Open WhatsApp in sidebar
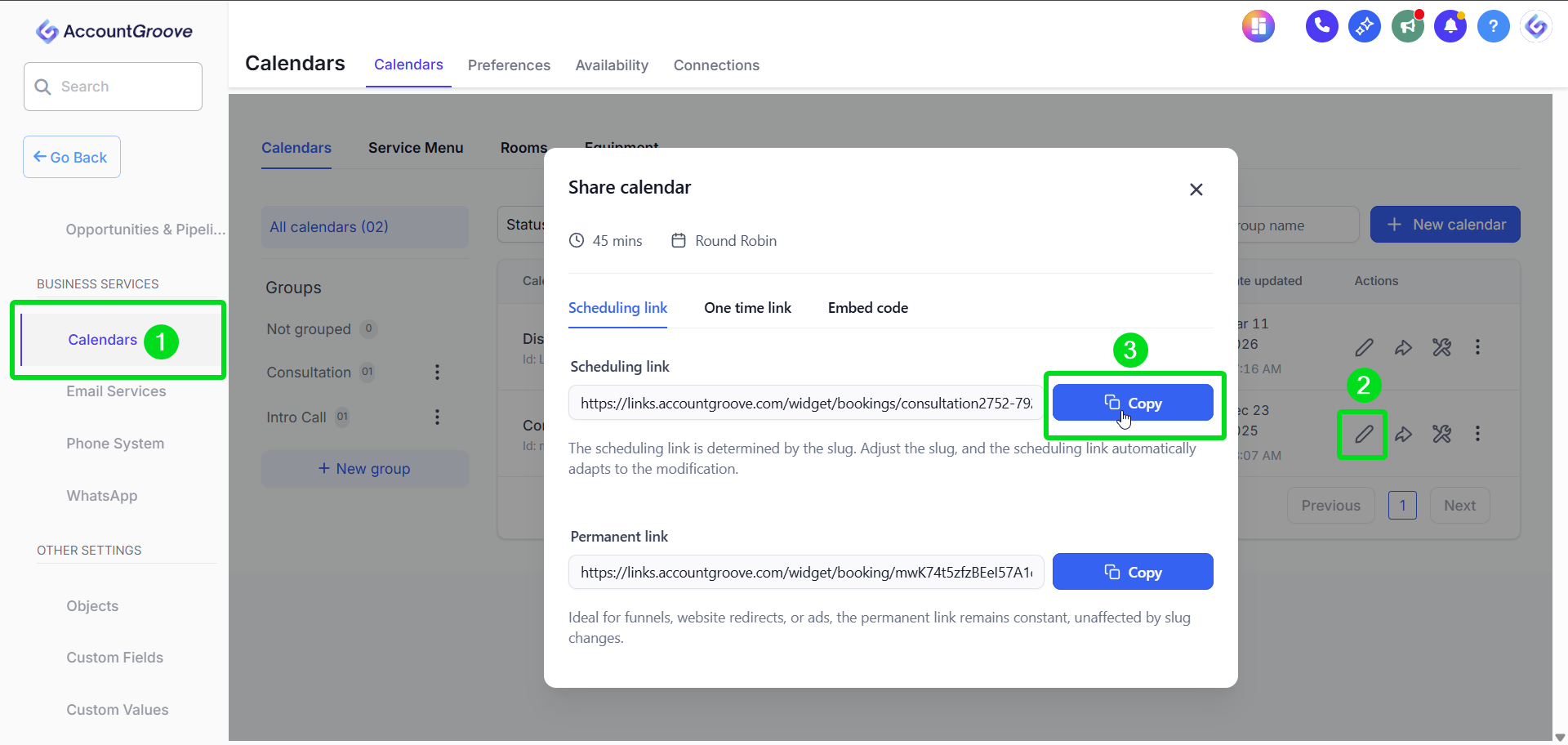This screenshot has width=1568, height=745. click(x=102, y=496)
